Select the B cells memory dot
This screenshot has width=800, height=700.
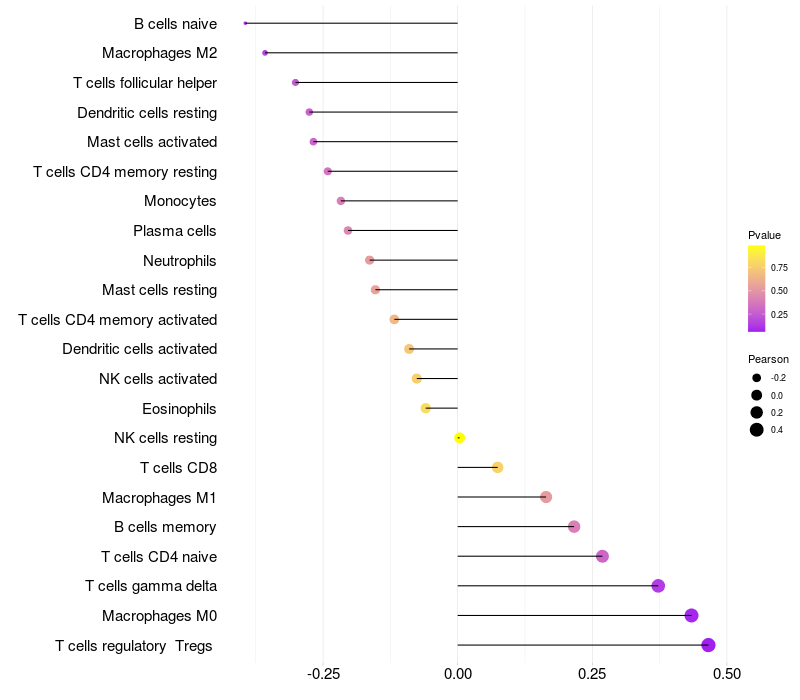pyautogui.click(x=574, y=527)
